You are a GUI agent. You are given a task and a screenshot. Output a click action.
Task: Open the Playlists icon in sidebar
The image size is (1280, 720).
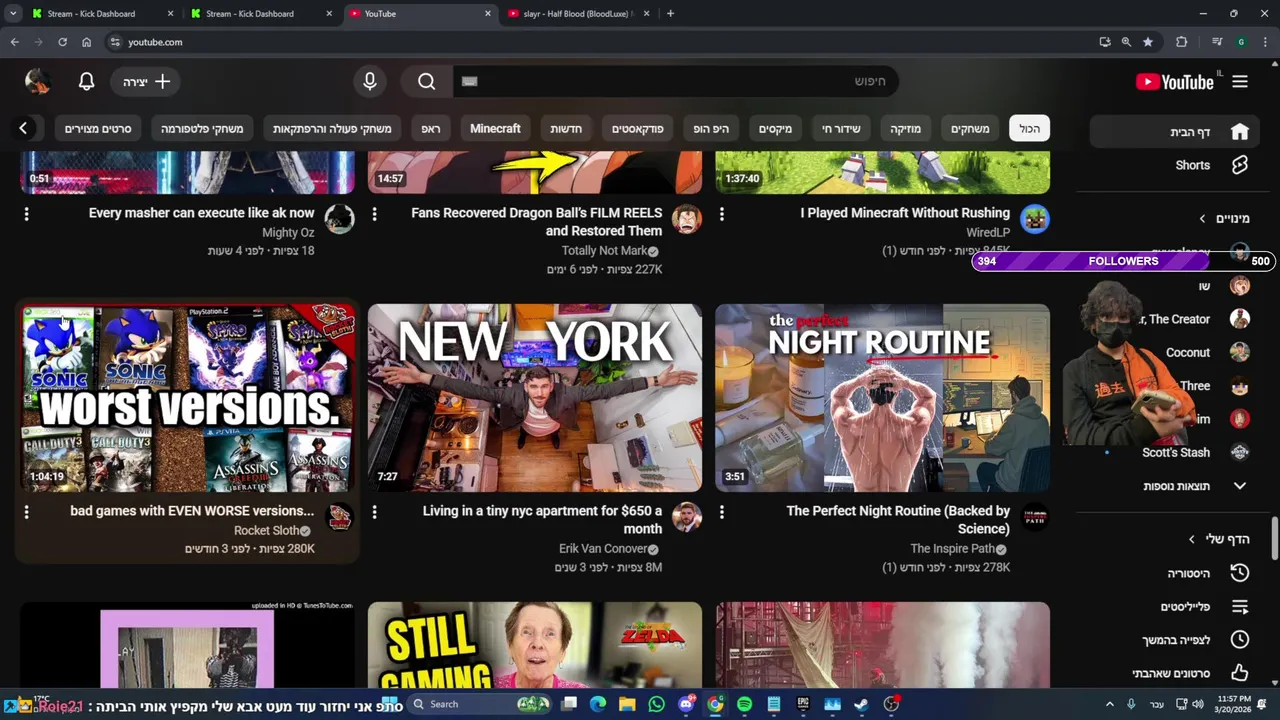[x=1240, y=607]
